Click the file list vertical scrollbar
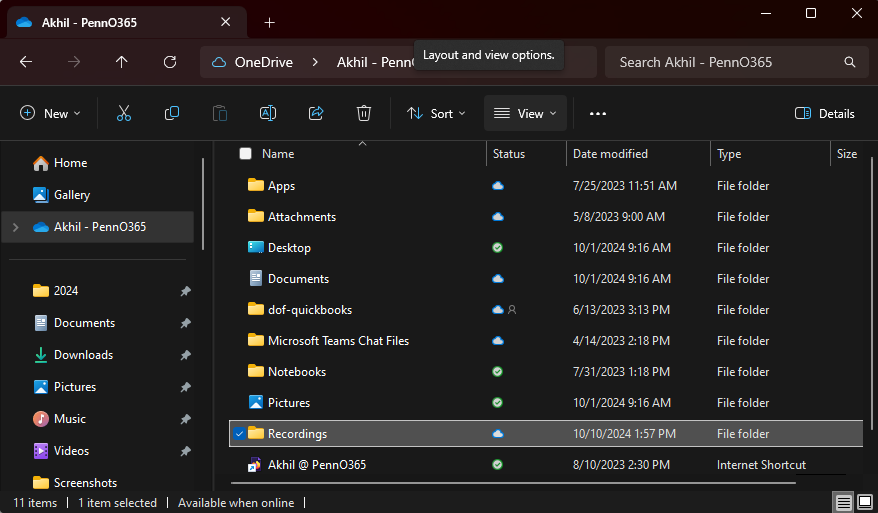The width and height of the screenshot is (878, 513). tap(872, 293)
